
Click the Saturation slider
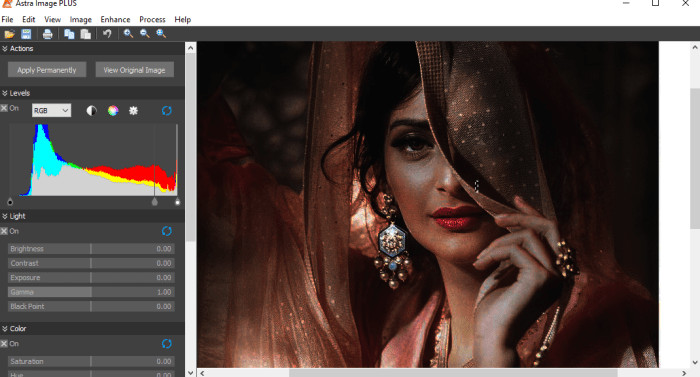91,361
